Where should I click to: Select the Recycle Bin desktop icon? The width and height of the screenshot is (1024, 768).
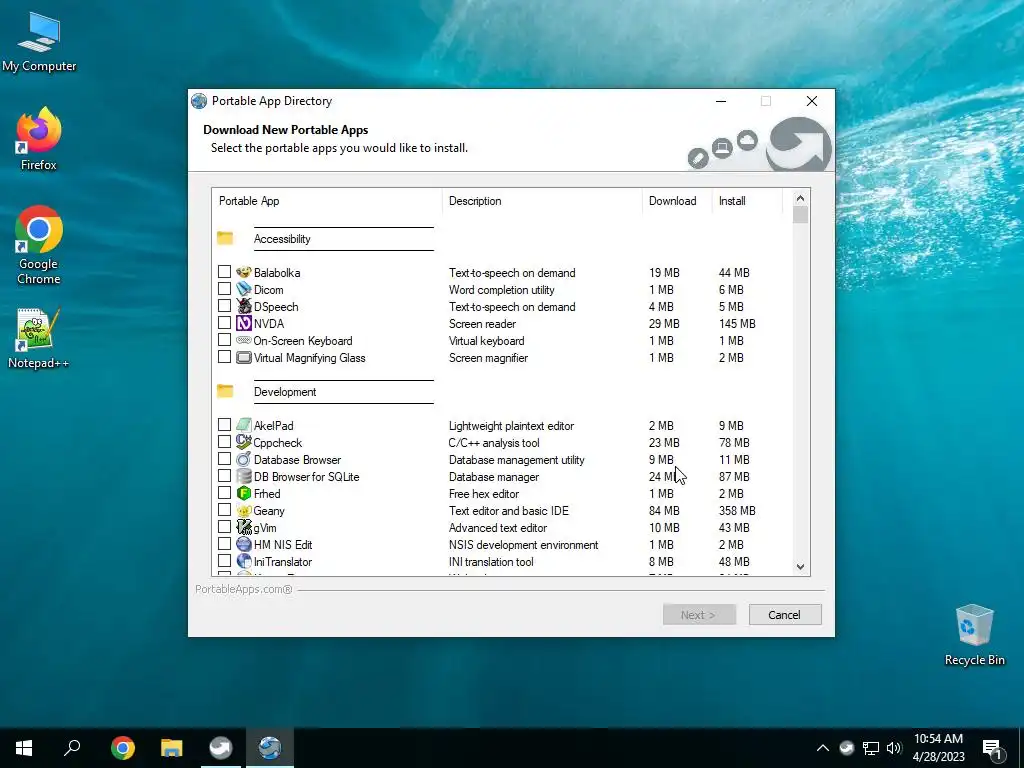point(974,635)
